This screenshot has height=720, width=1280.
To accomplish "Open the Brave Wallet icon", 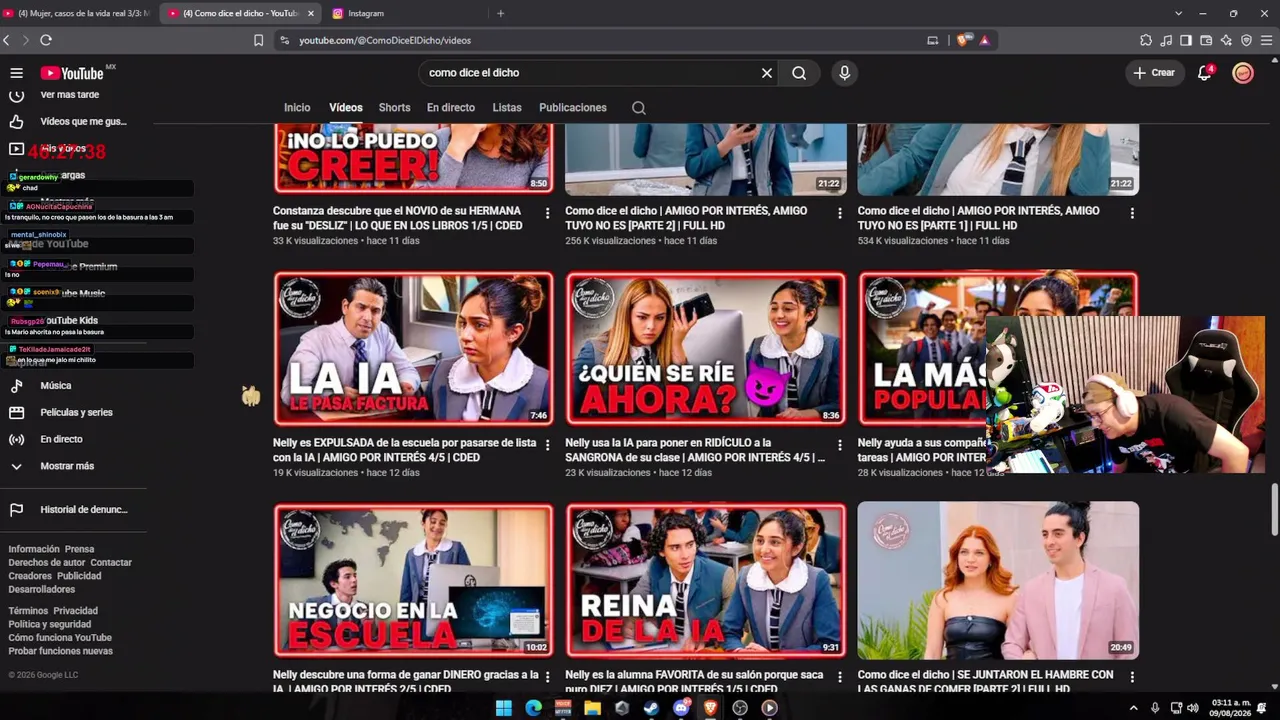I will 1206,40.
